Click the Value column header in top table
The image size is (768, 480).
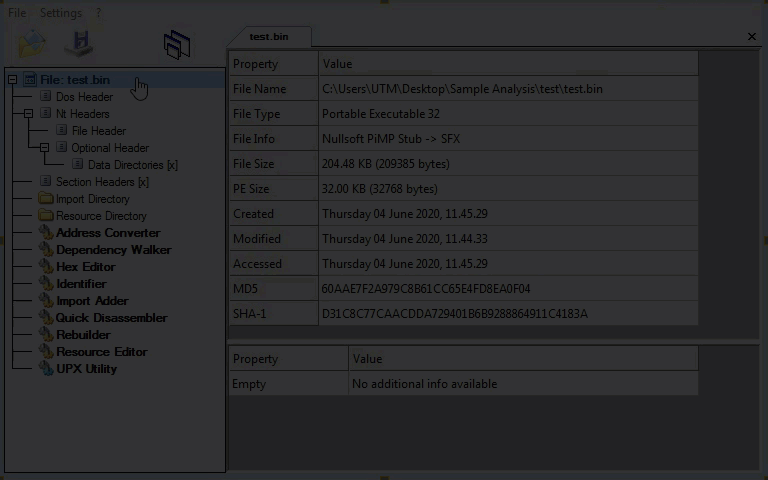coord(508,64)
